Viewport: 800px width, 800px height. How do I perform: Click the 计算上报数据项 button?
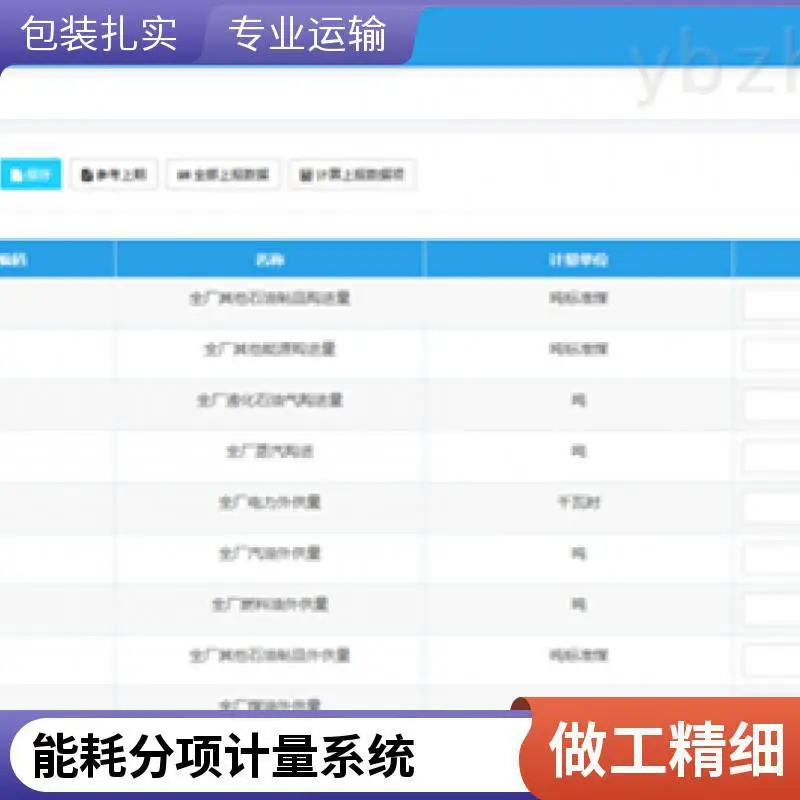pyautogui.click(x=352, y=174)
